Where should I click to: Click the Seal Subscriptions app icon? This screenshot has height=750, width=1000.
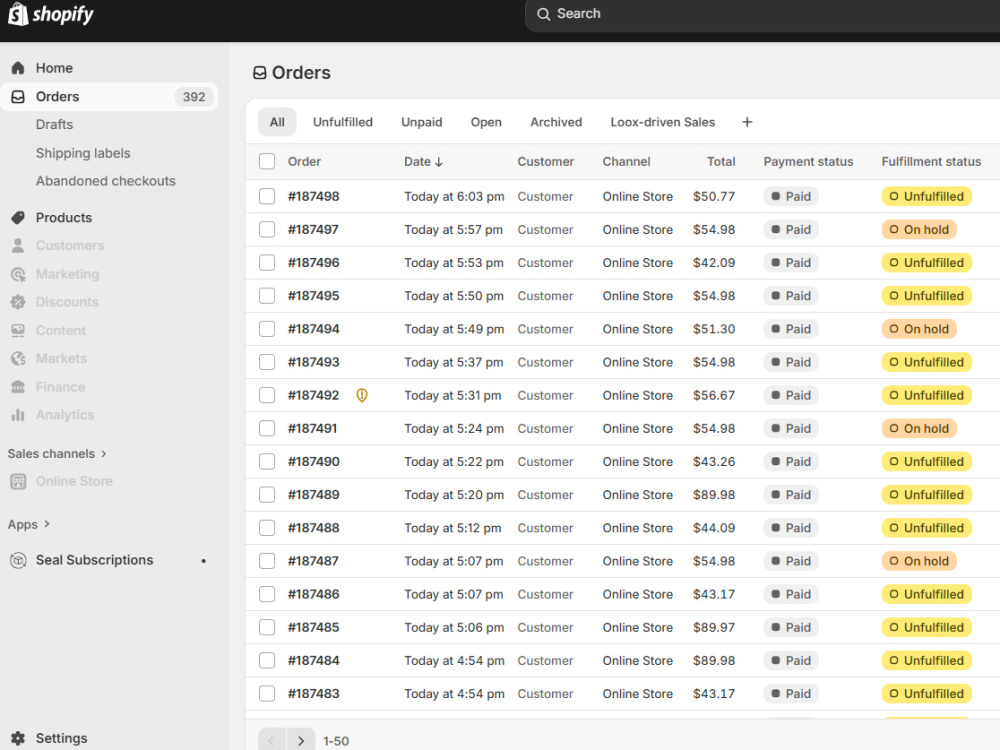tap(18, 560)
